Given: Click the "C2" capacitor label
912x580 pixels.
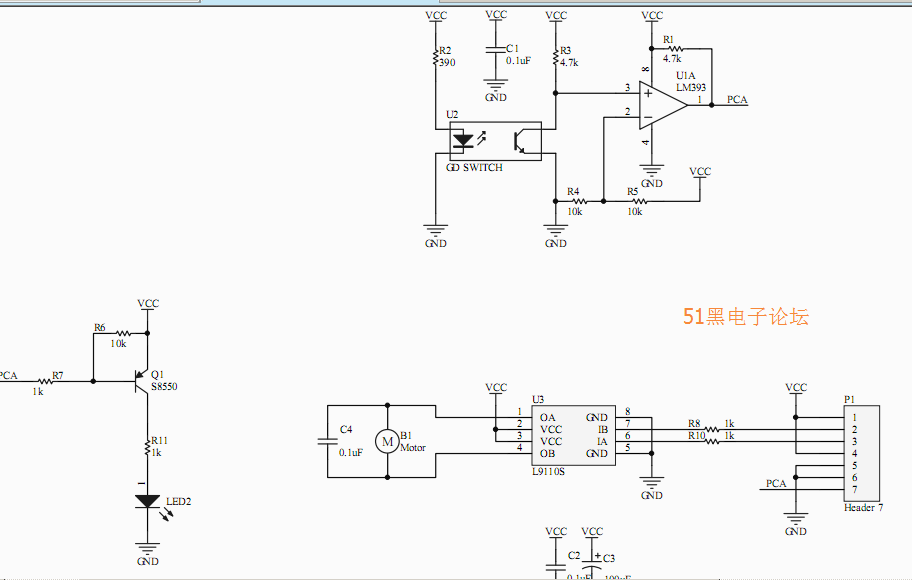Looking at the screenshot, I should (x=574, y=555).
